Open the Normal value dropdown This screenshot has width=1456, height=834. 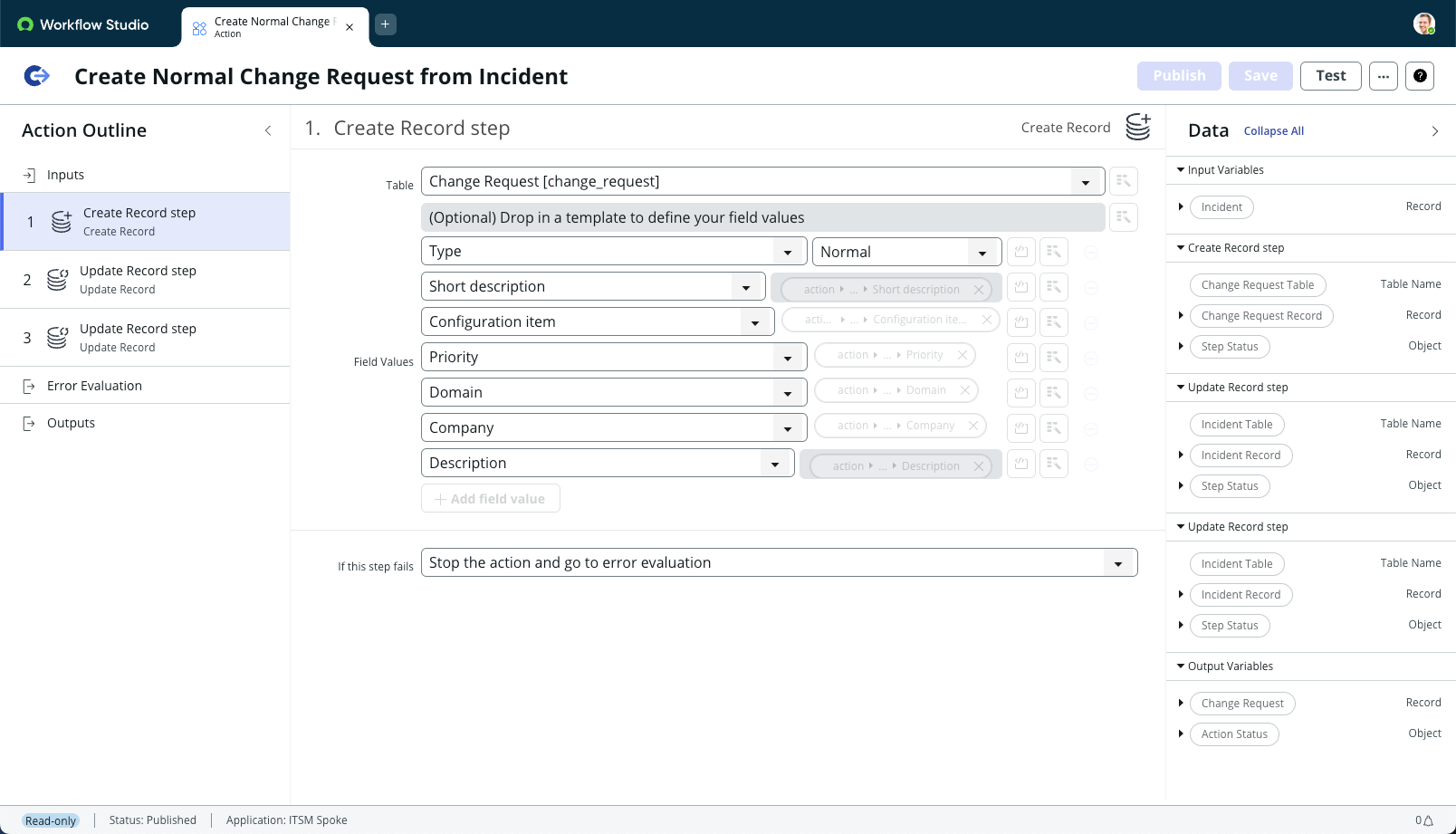click(982, 253)
